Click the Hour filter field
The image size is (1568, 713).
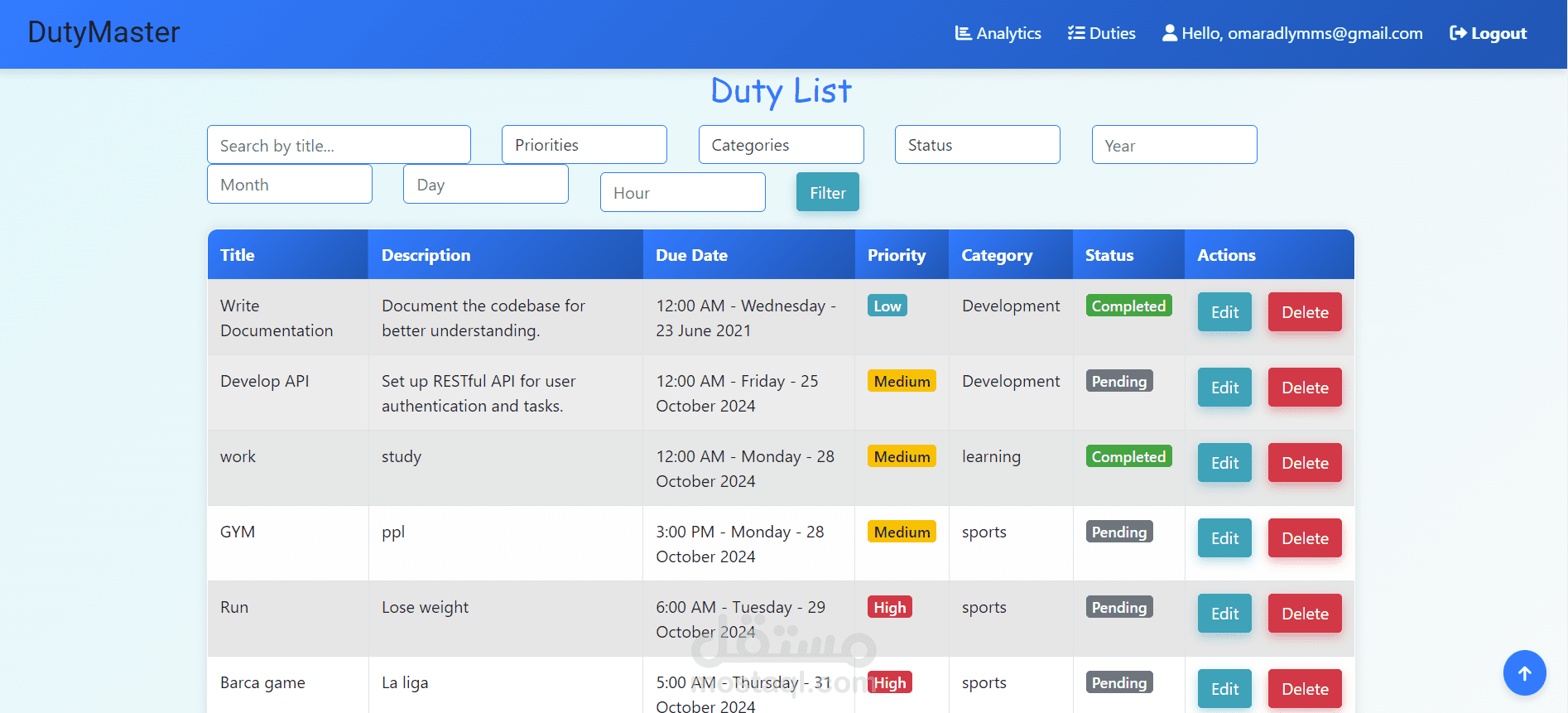click(683, 192)
